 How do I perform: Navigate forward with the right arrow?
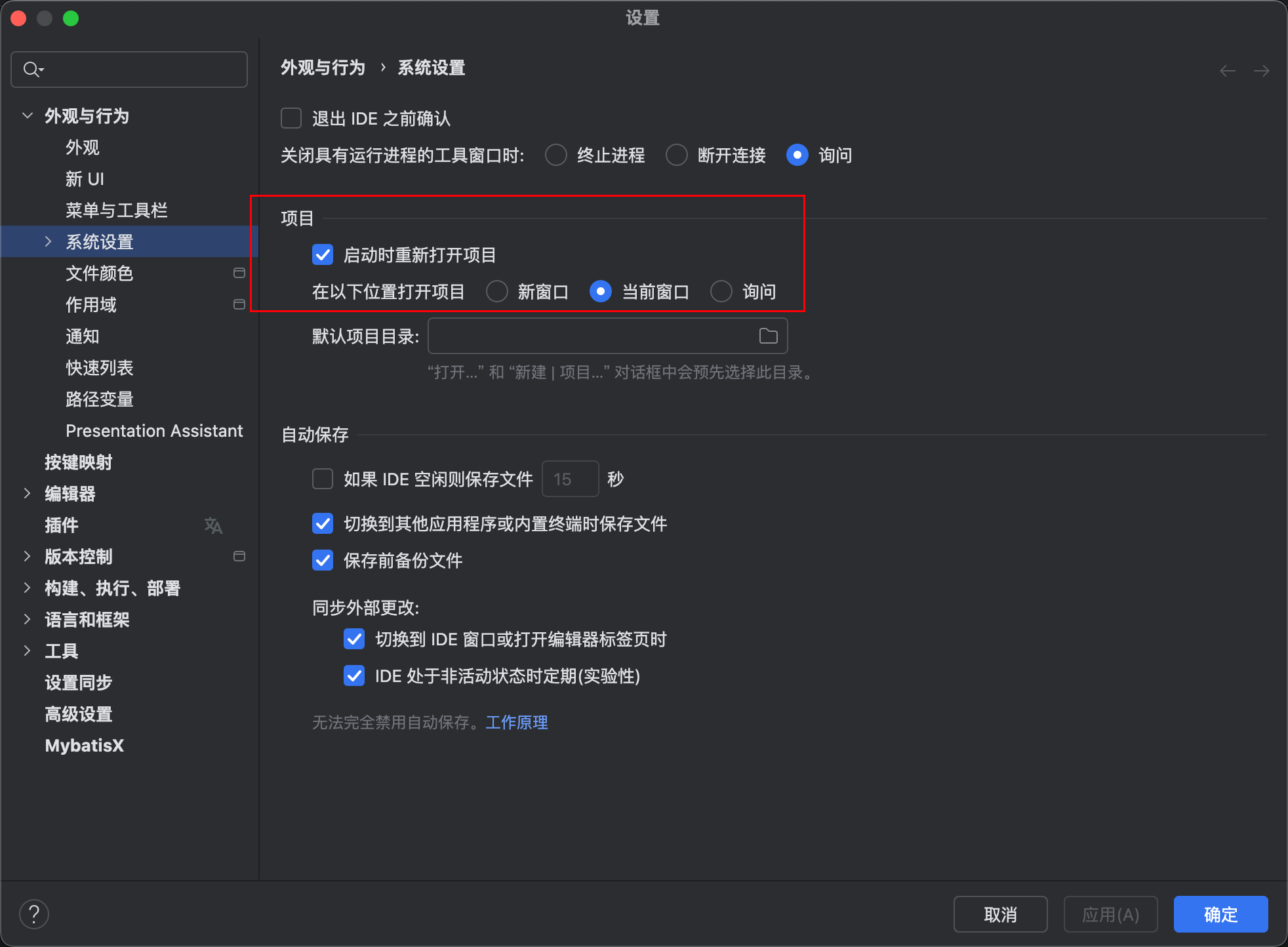[x=1262, y=70]
